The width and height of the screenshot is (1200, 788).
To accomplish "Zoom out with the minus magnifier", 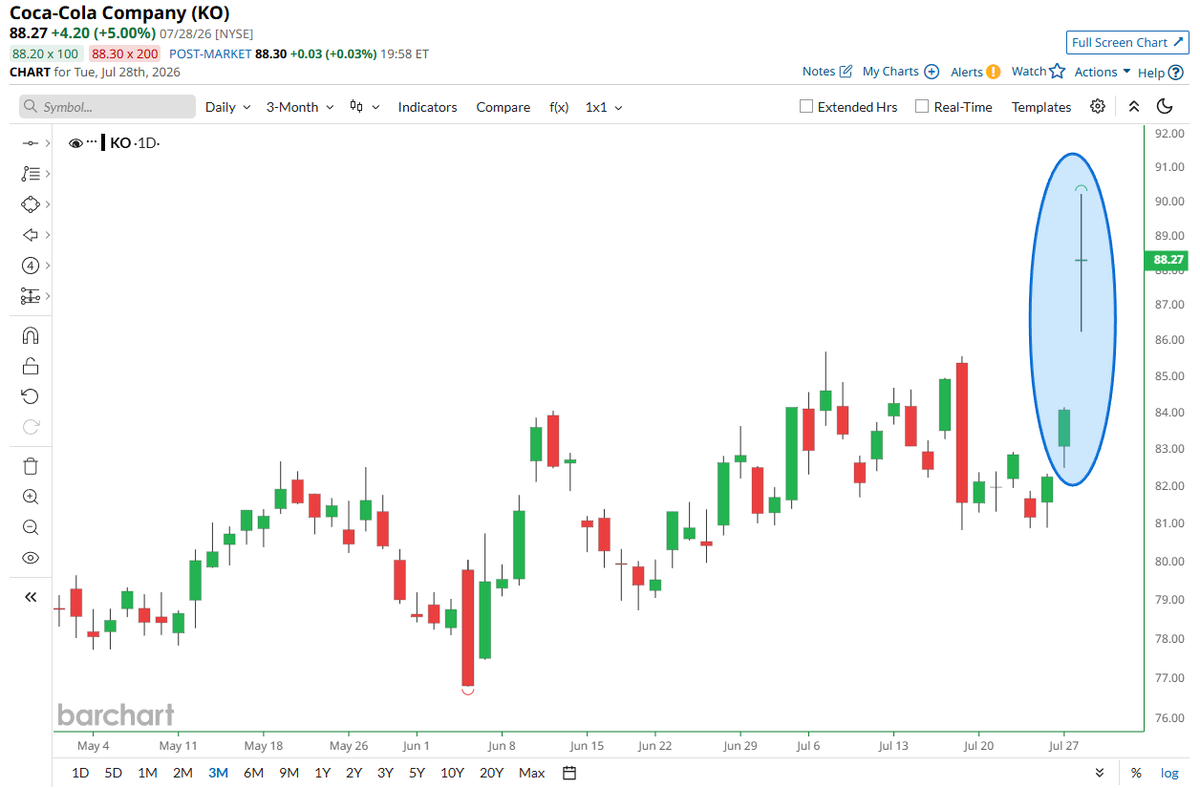I will (30, 528).
